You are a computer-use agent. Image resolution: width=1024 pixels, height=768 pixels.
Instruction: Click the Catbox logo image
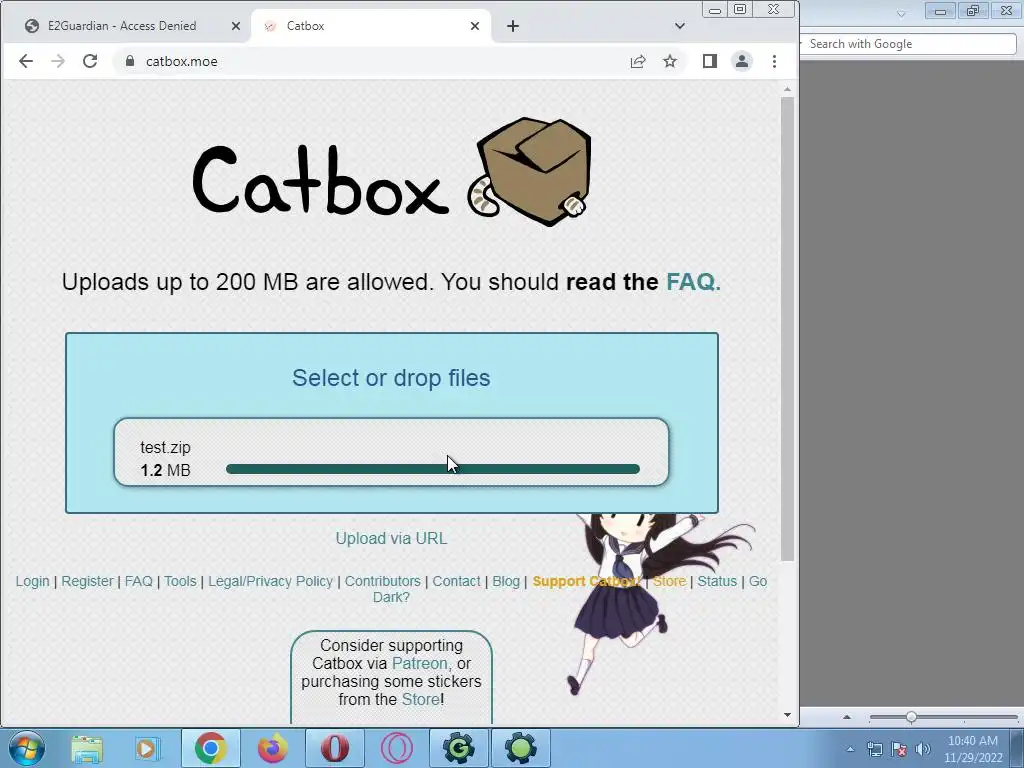(392, 172)
